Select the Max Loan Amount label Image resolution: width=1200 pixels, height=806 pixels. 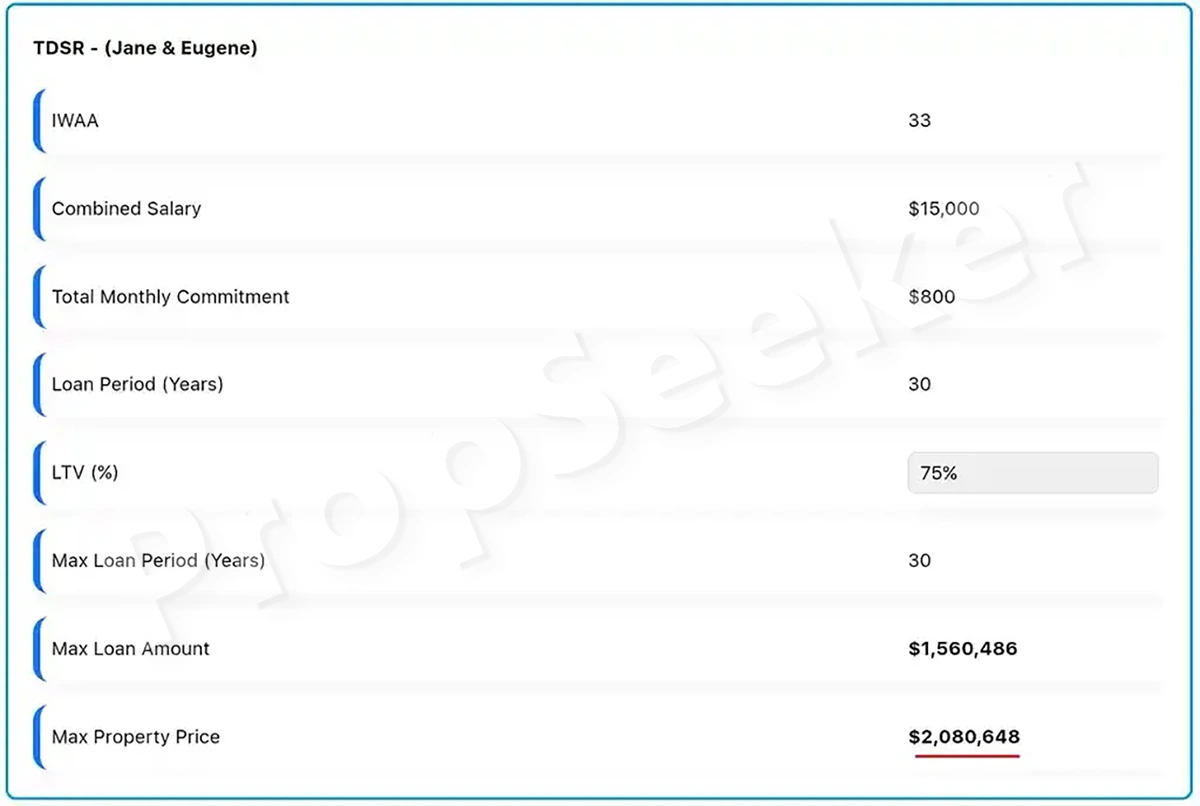[x=131, y=649]
